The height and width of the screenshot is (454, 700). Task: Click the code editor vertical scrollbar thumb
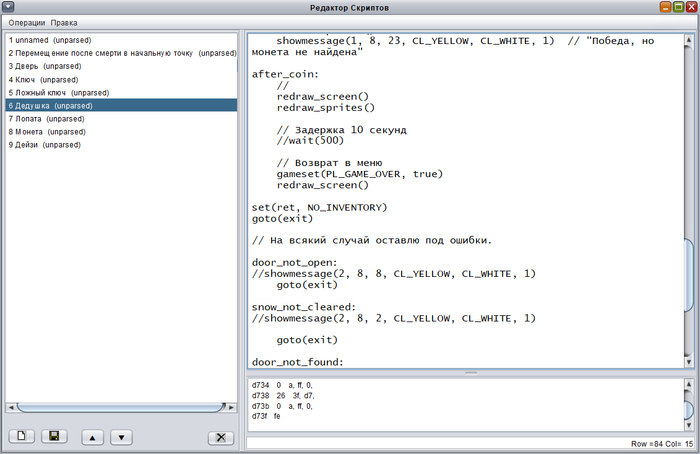pos(688,276)
